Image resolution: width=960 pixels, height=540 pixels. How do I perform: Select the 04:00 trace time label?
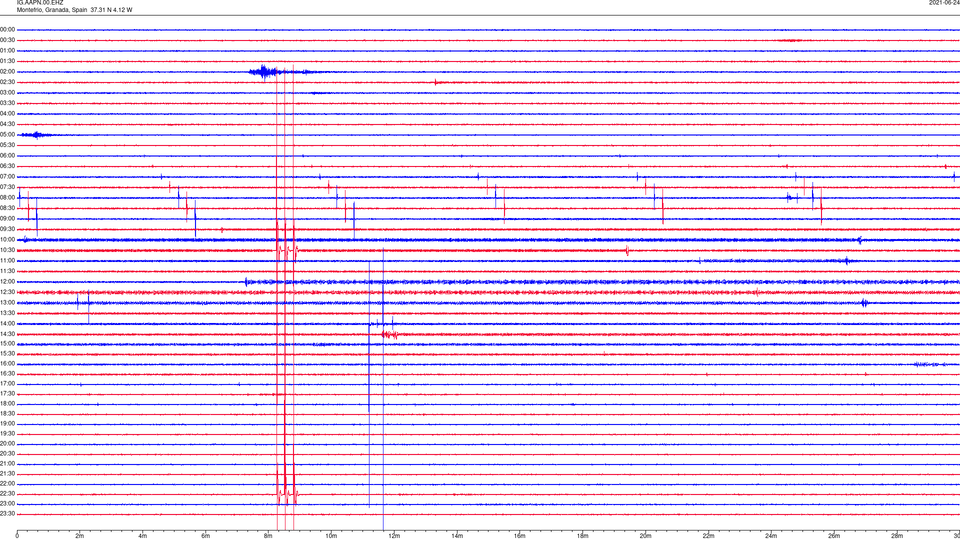[7, 114]
